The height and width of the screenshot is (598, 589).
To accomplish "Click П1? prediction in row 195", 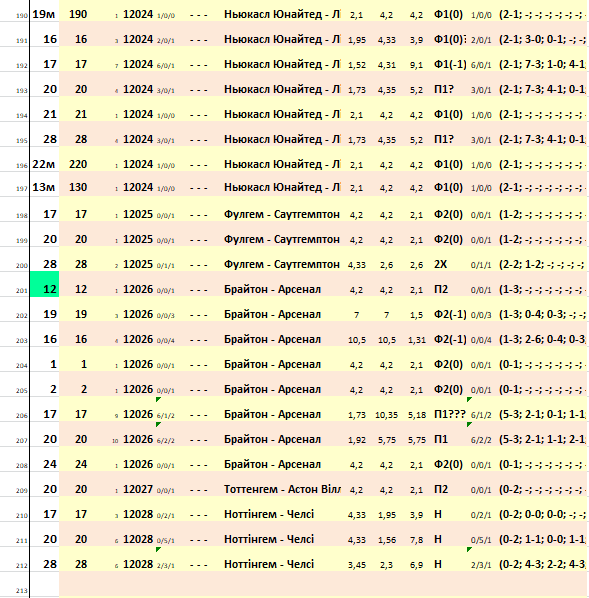I will click(444, 139).
